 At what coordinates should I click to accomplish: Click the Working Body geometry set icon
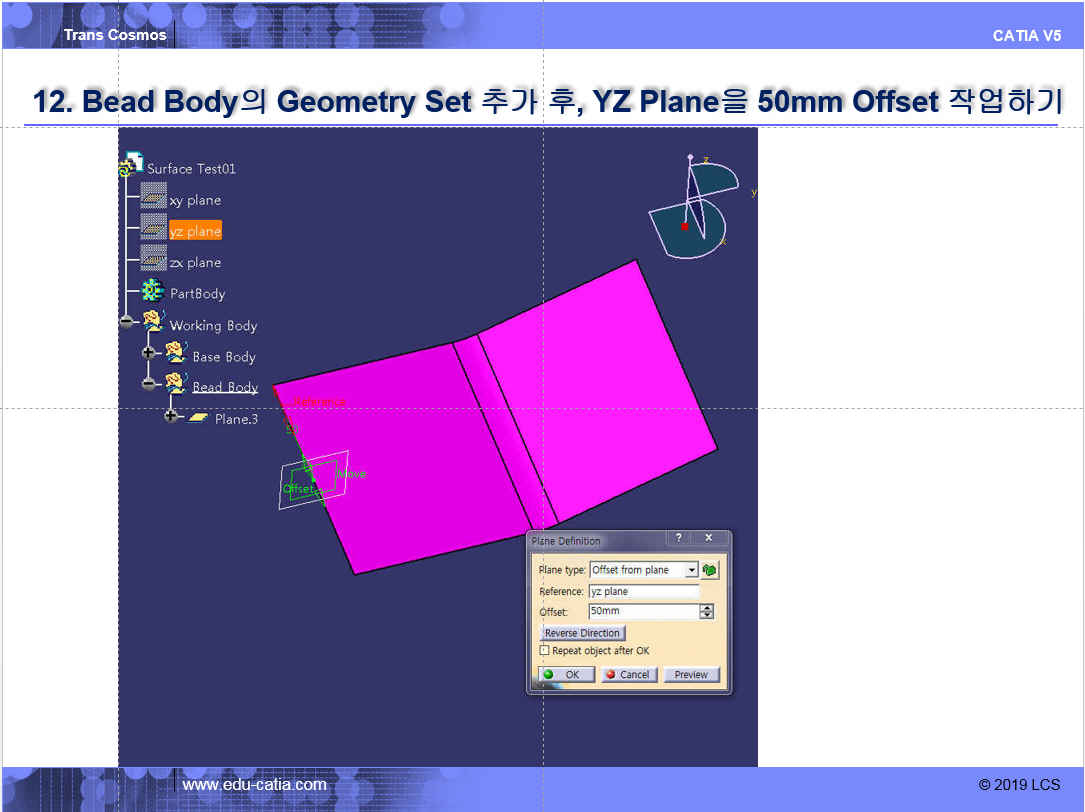click(153, 321)
